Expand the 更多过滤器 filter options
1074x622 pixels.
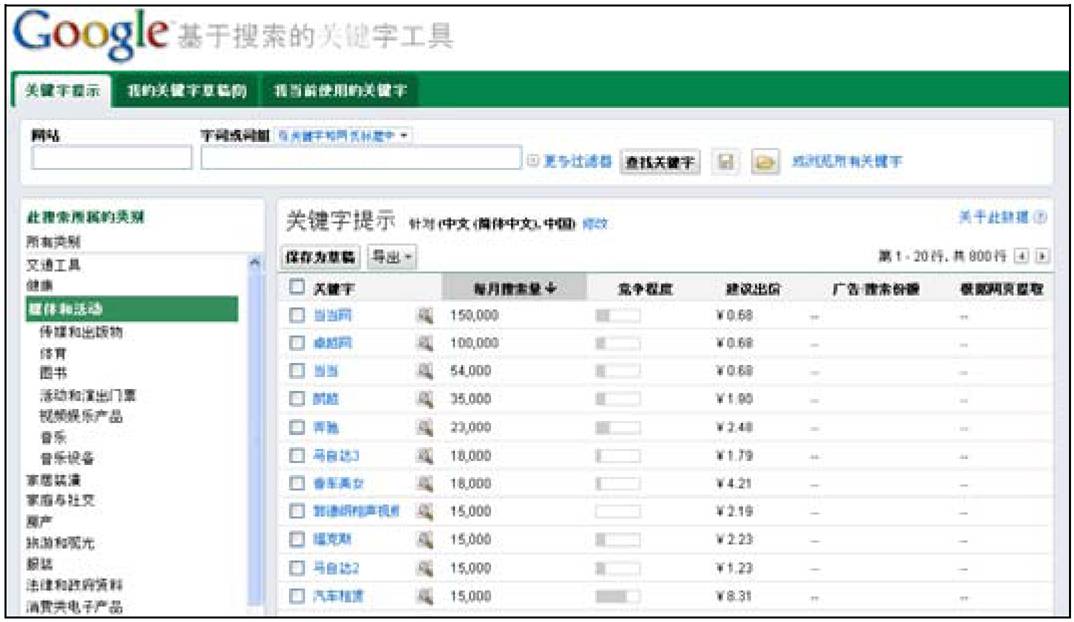[x=570, y=161]
